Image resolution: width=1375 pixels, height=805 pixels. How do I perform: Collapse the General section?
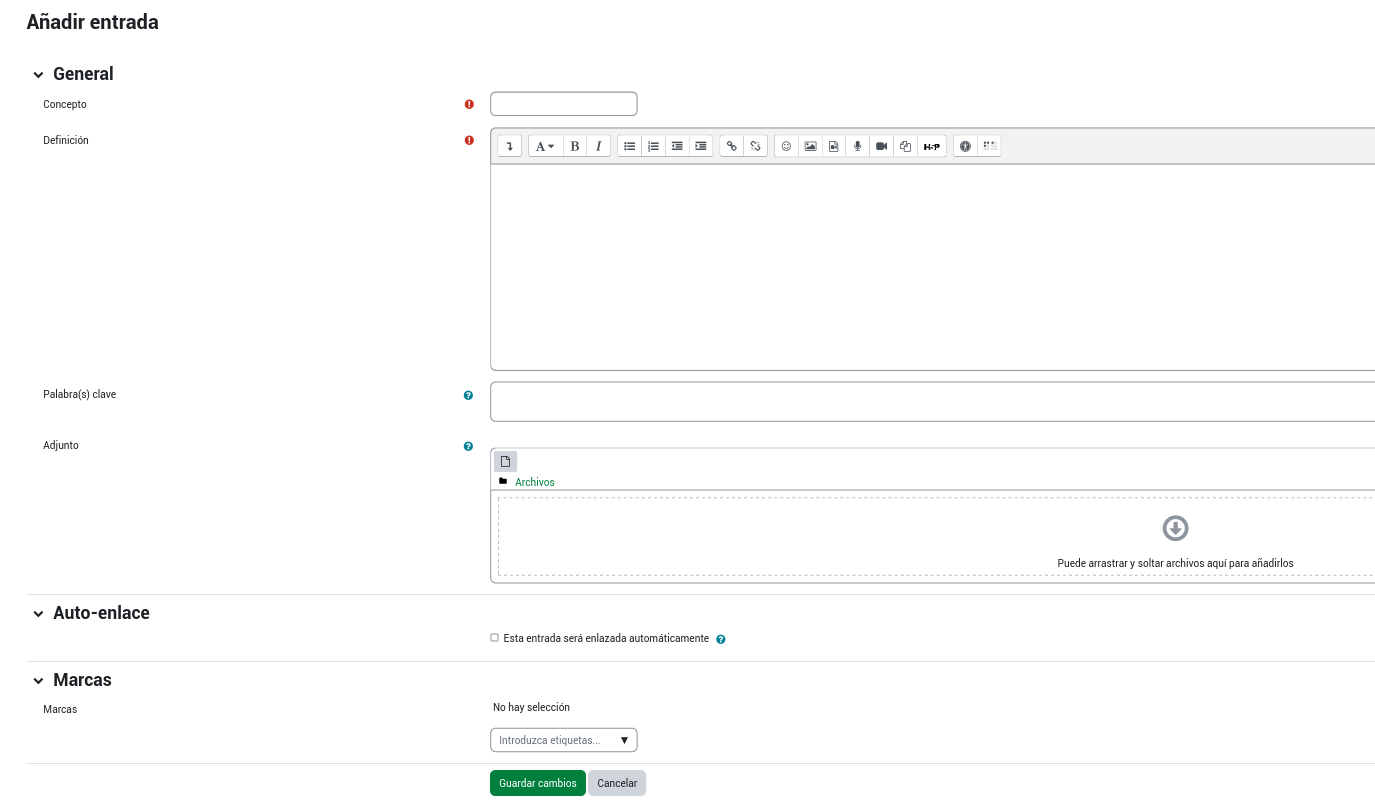click(x=38, y=75)
